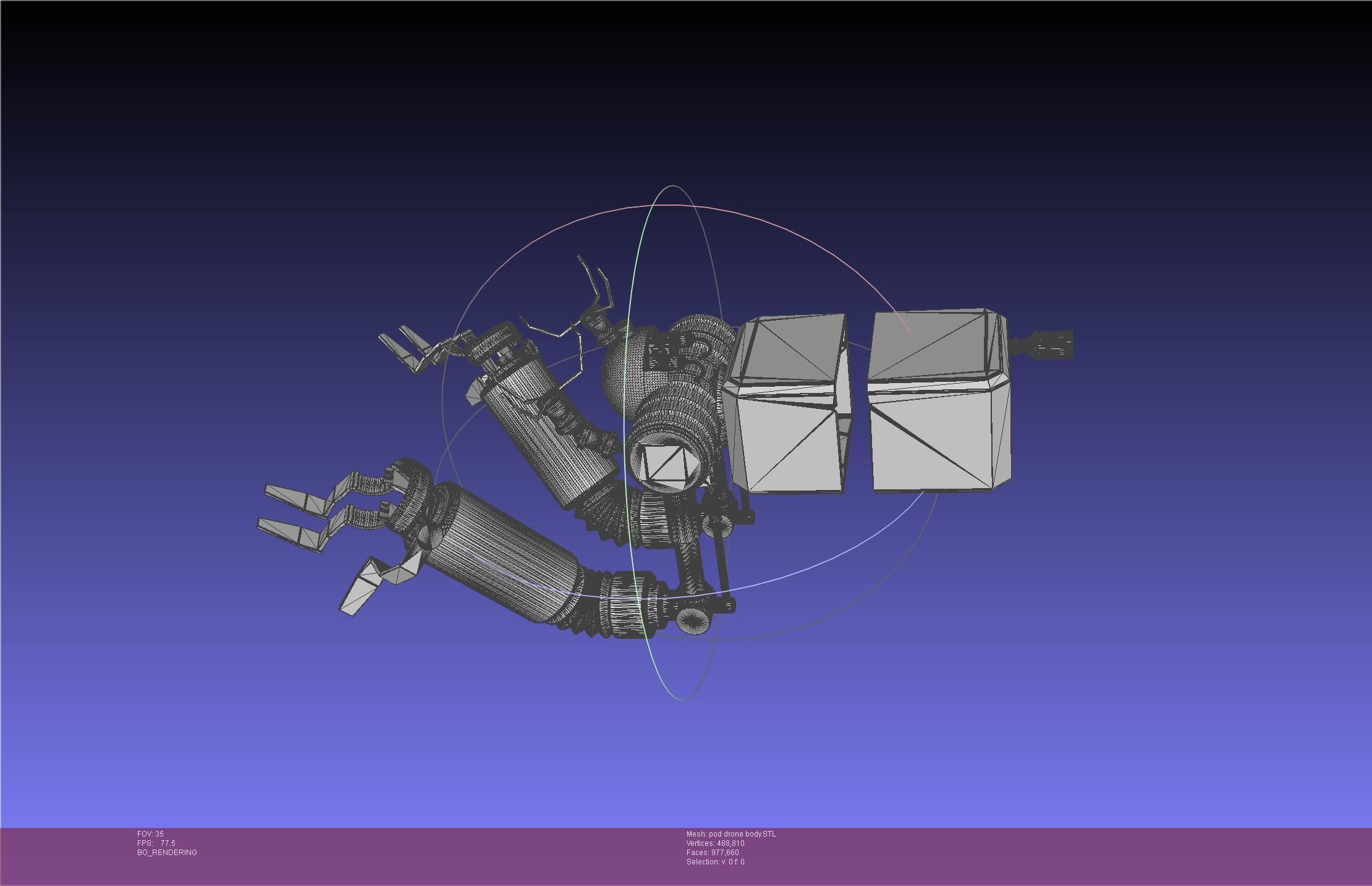Click the Faces: 977,660 readout
The image size is (1372, 886).
(713, 853)
